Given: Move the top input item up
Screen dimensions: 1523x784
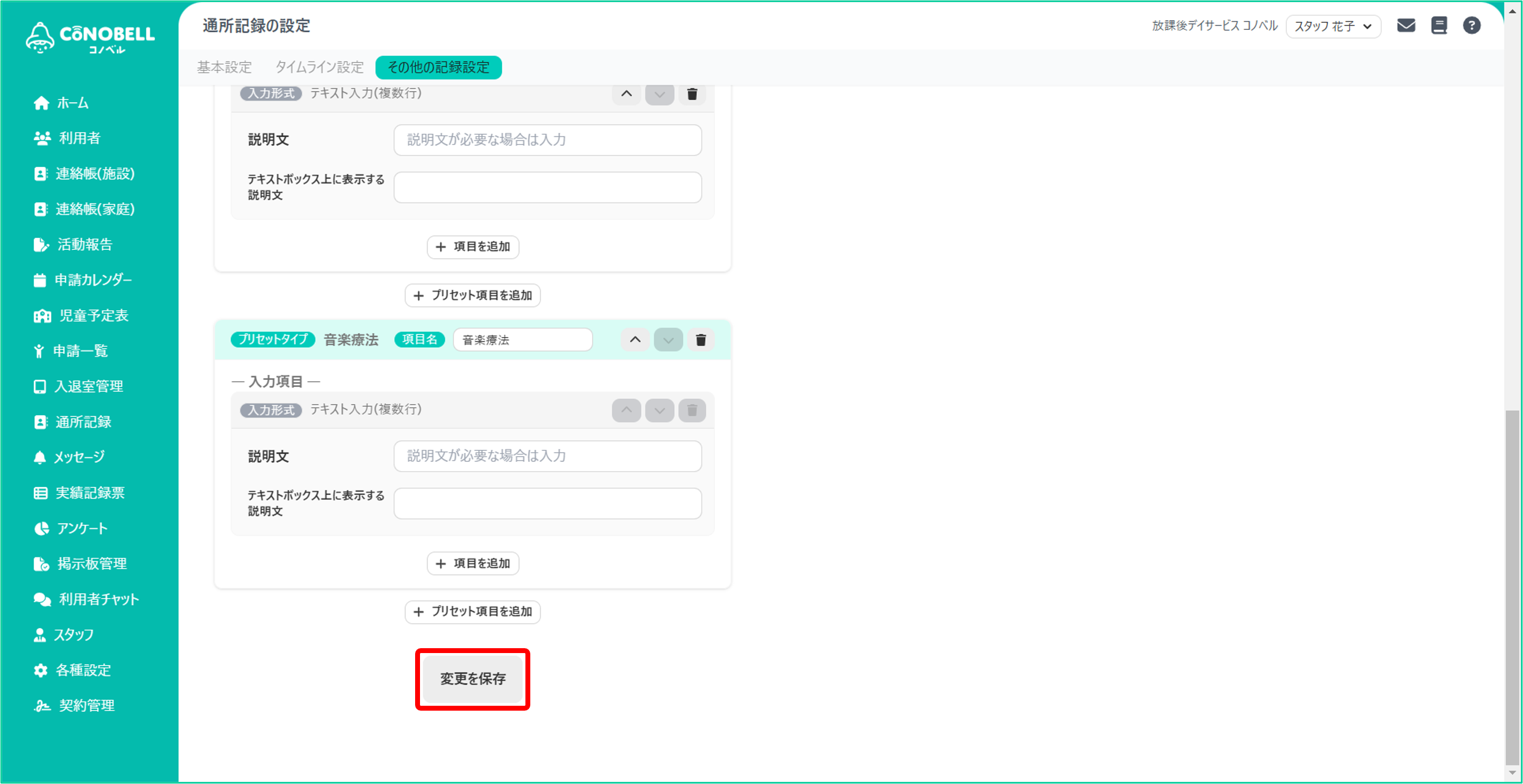Looking at the screenshot, I should click(626, 93).
